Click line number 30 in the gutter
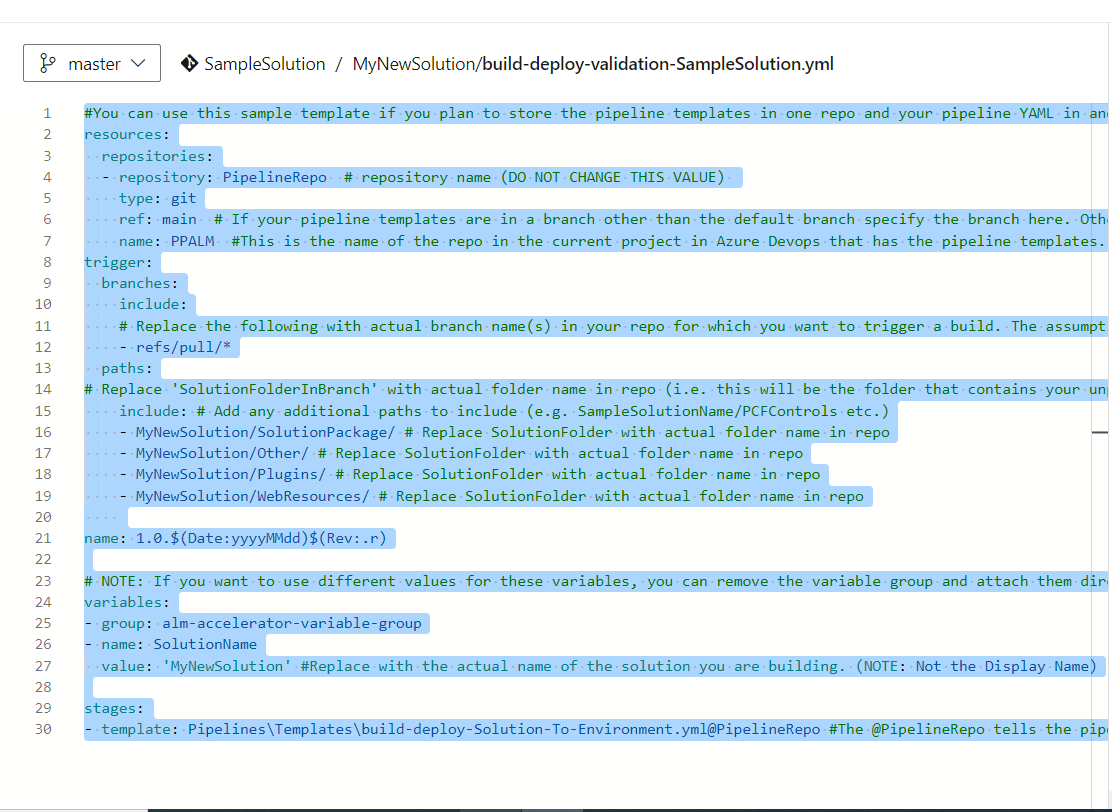The height and width of the screenshot is (812, 1112). 43,729
